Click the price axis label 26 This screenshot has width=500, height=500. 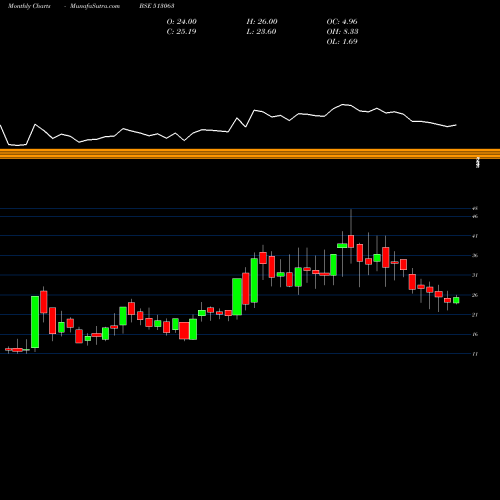coord(475,295)
